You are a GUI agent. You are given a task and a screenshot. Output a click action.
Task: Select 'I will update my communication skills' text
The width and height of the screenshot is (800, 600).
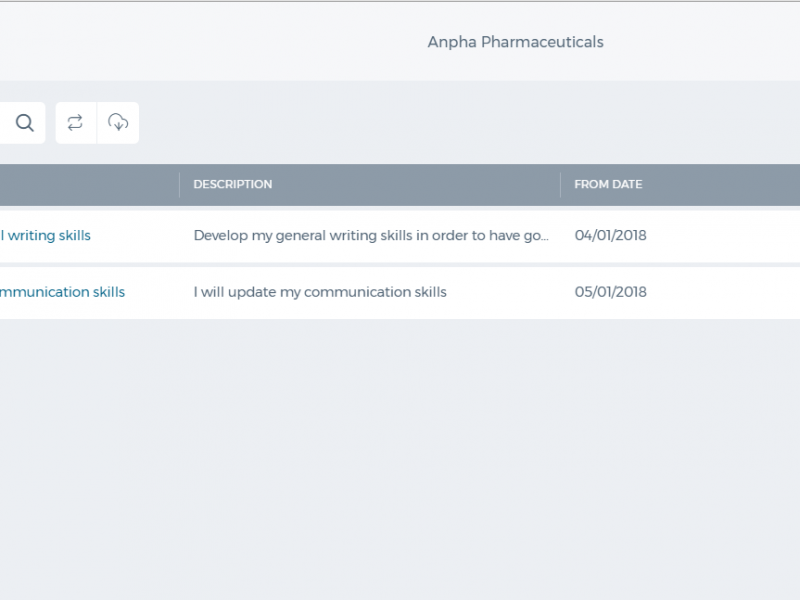click(x=320, y=292)
